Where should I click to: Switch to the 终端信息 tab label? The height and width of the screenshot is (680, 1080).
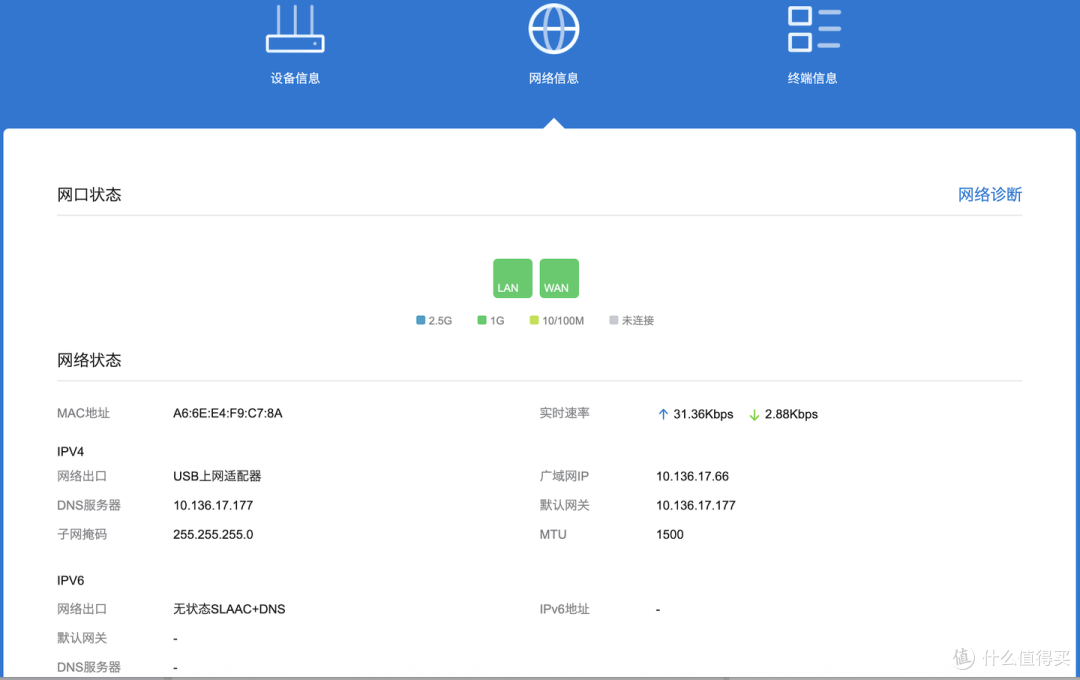coord(813,79)
